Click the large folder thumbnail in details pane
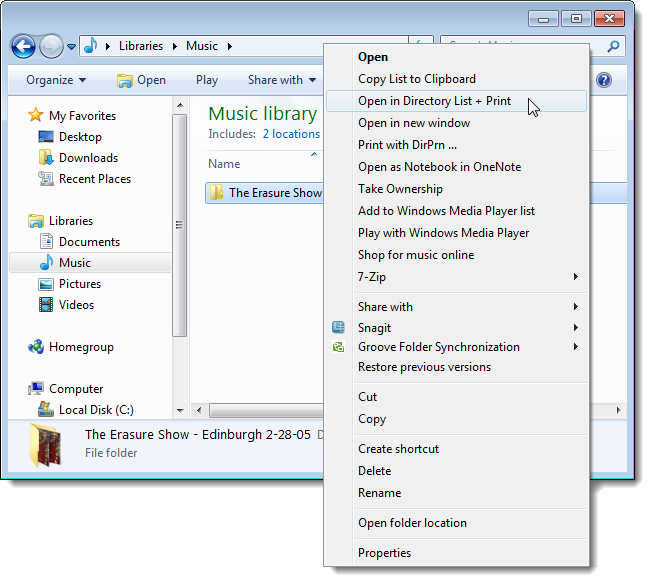This screenshot has height=582, width=650. [46, 445]
